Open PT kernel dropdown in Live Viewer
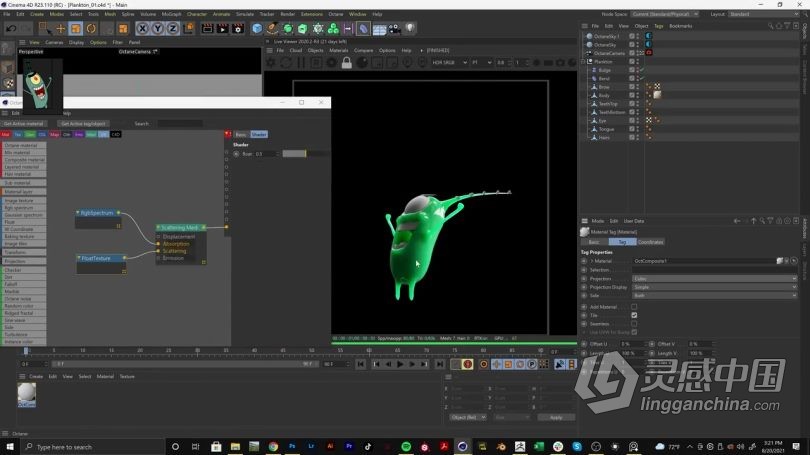 (x=481, y=62)
